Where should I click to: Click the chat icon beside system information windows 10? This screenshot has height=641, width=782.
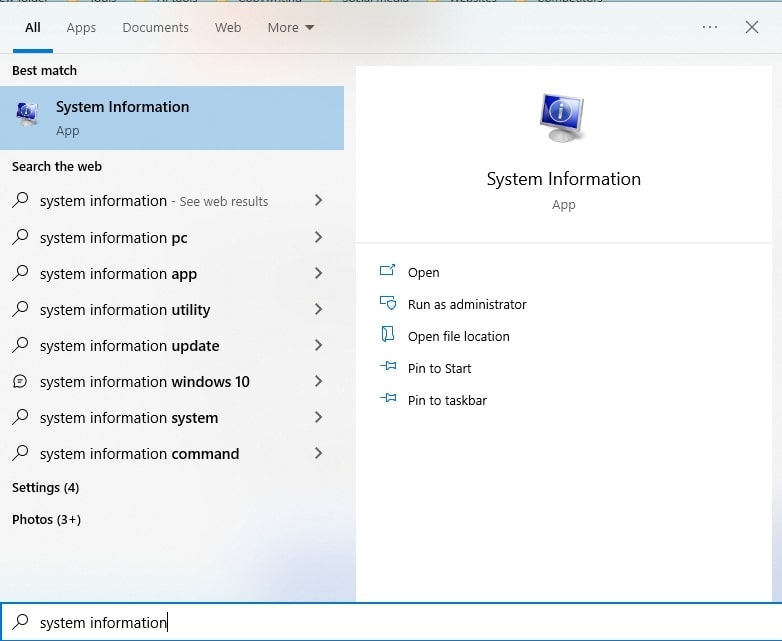tap(20, 382)
